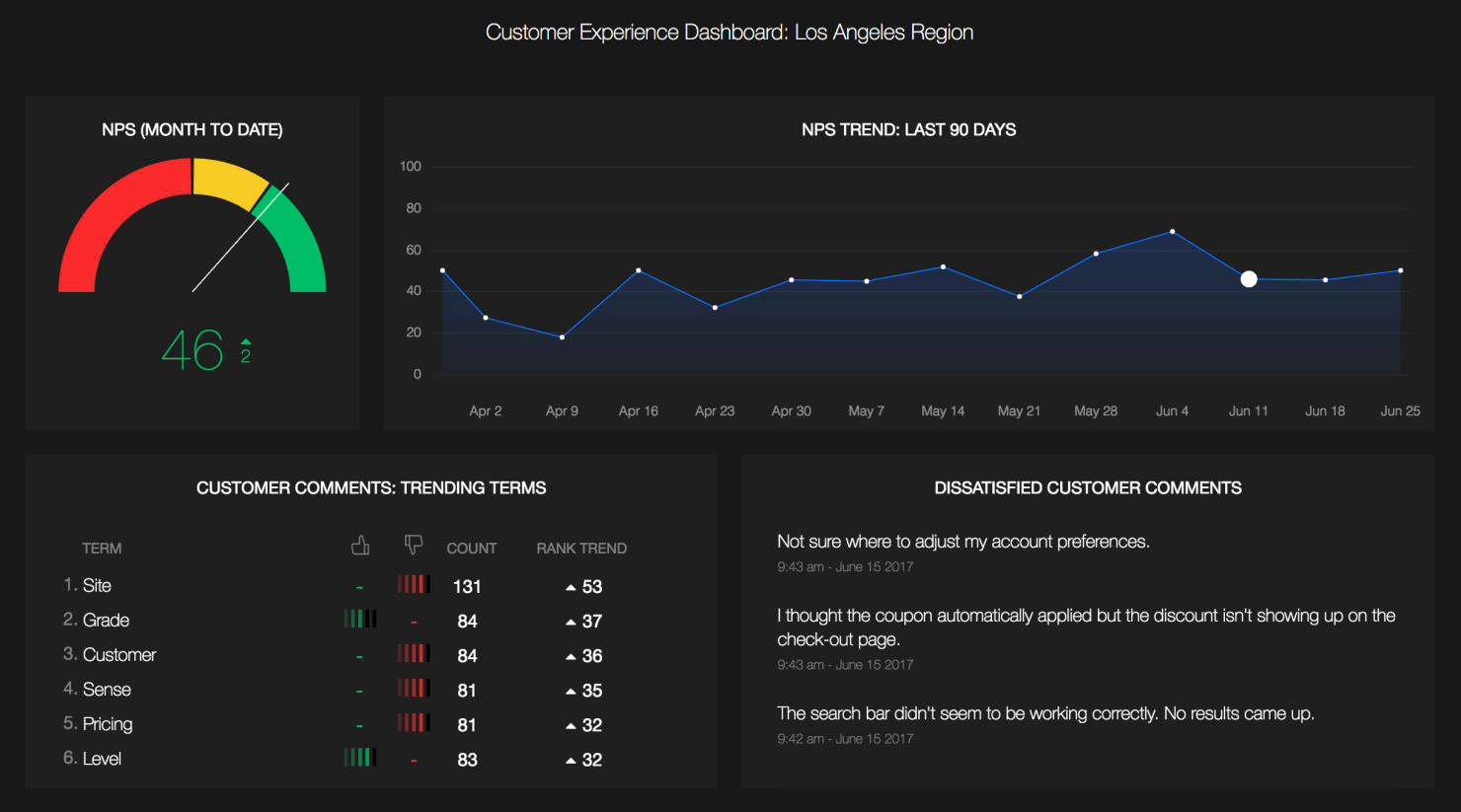Click the green increase arrow under the NPS gauge
Image resolution: width=1461 pixels, height=812 pixels.
pos(244,345)
